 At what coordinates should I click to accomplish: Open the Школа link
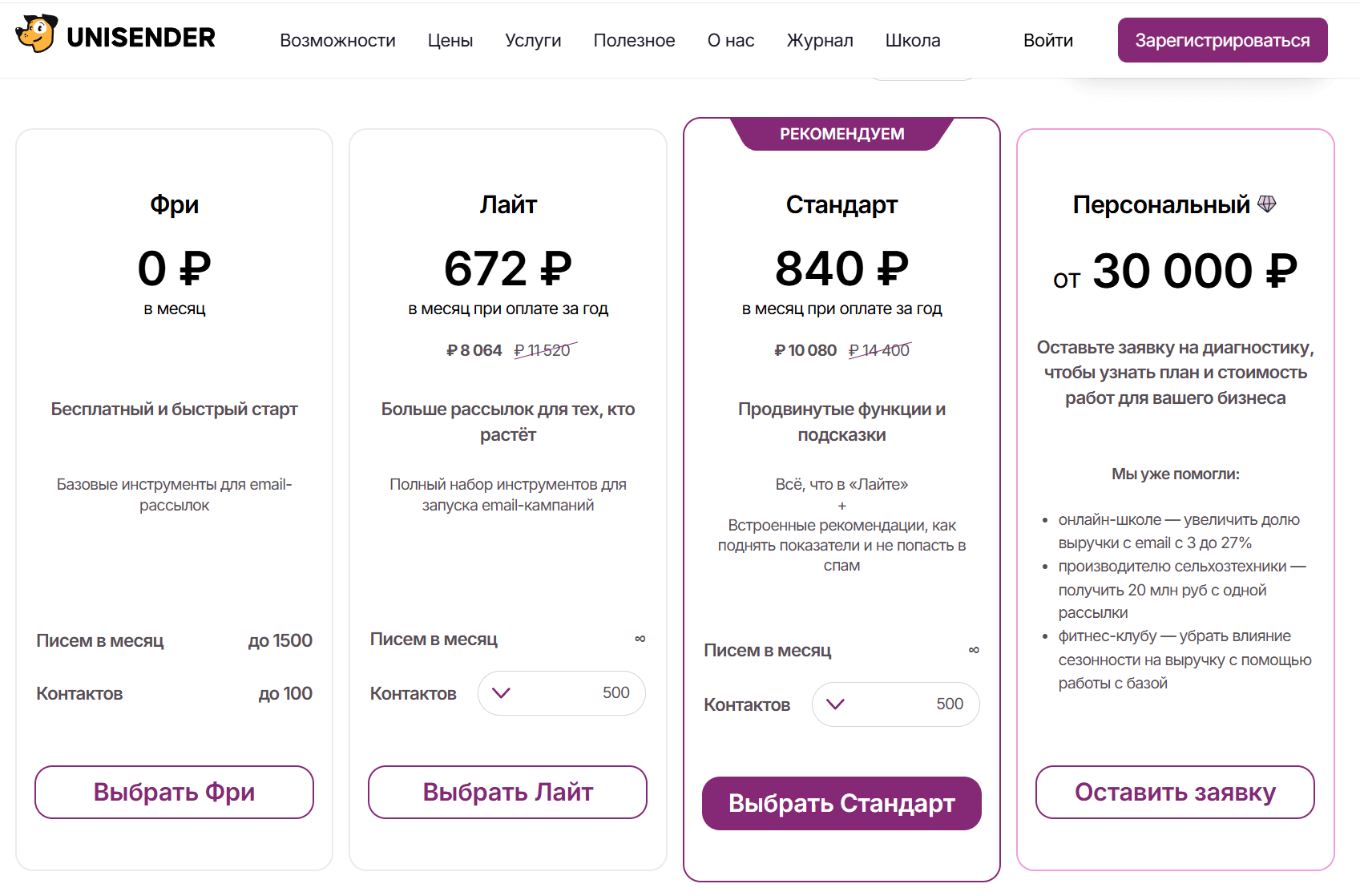913,40
